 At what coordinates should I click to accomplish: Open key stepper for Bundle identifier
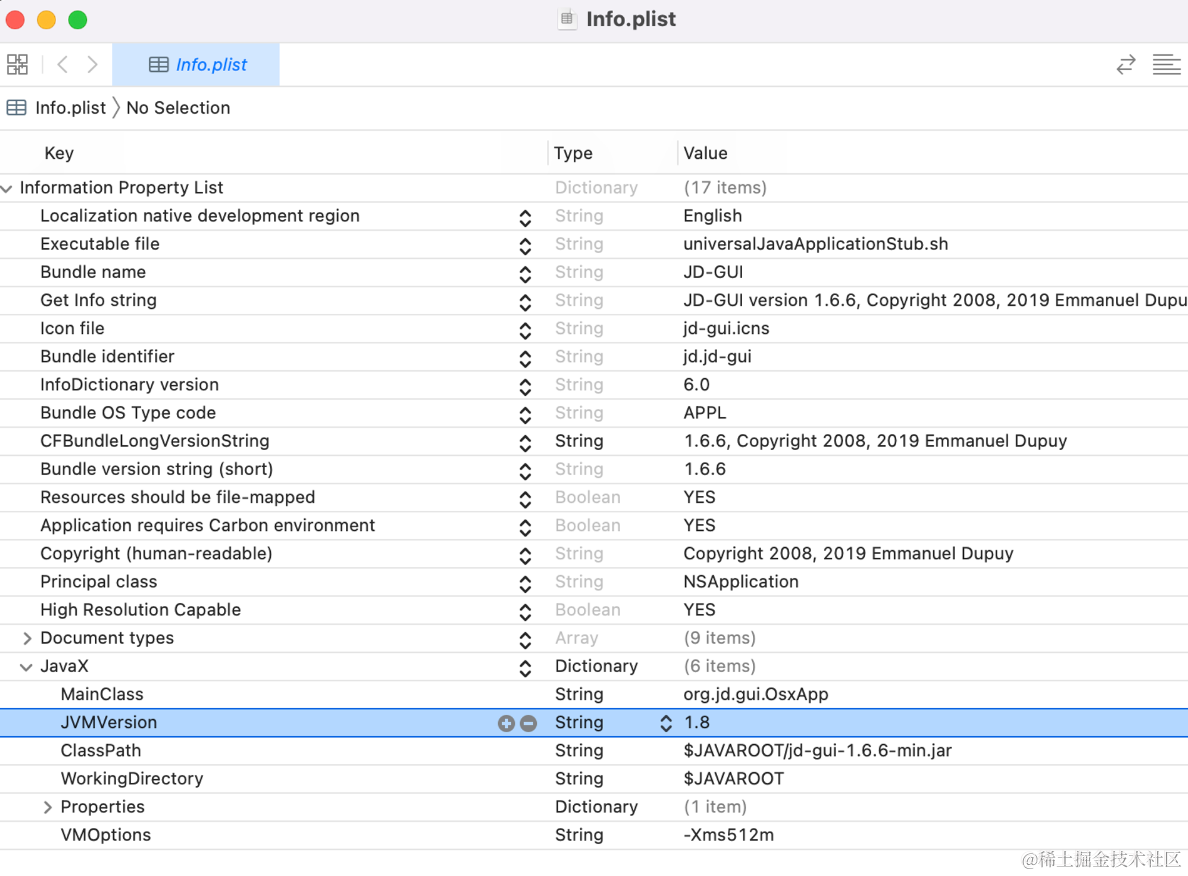pyautogui.click(x=525, y=358)
